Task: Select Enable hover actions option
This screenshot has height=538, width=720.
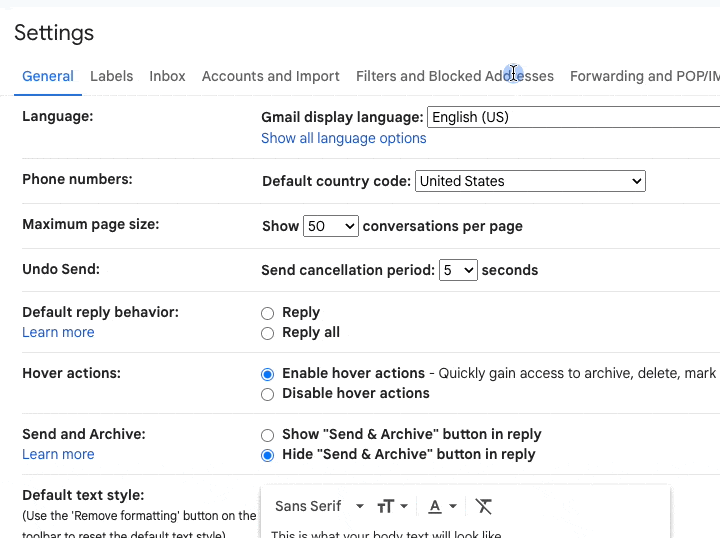Action: click(x=268, y=374)
